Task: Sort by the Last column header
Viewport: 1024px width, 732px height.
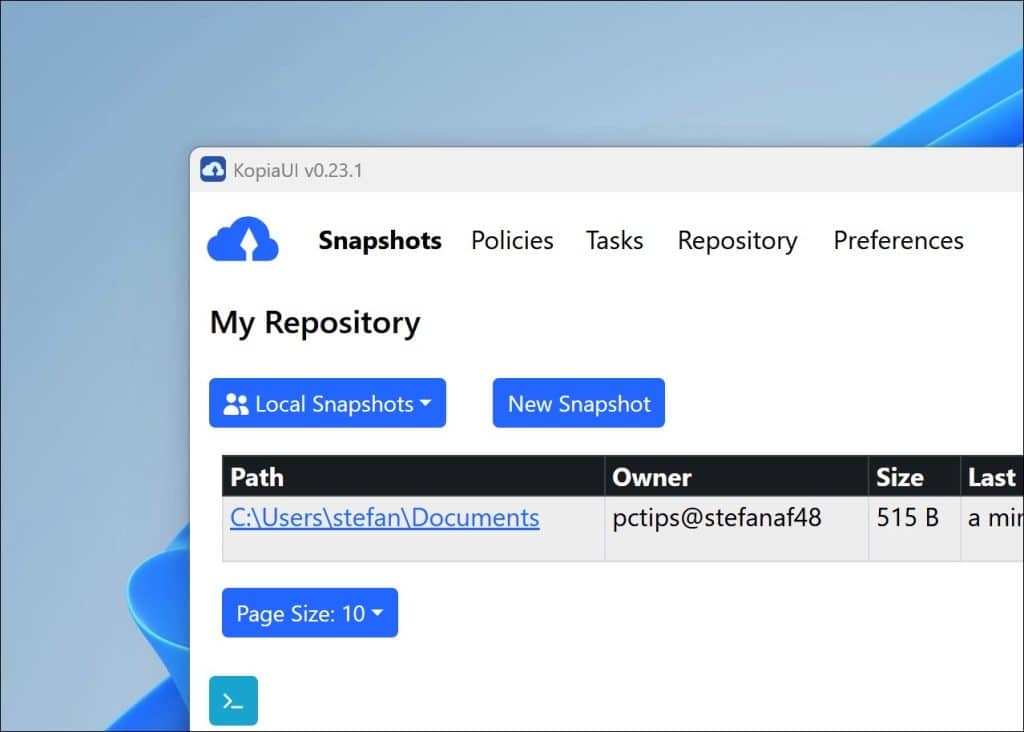Action: (x=992, y=476)
